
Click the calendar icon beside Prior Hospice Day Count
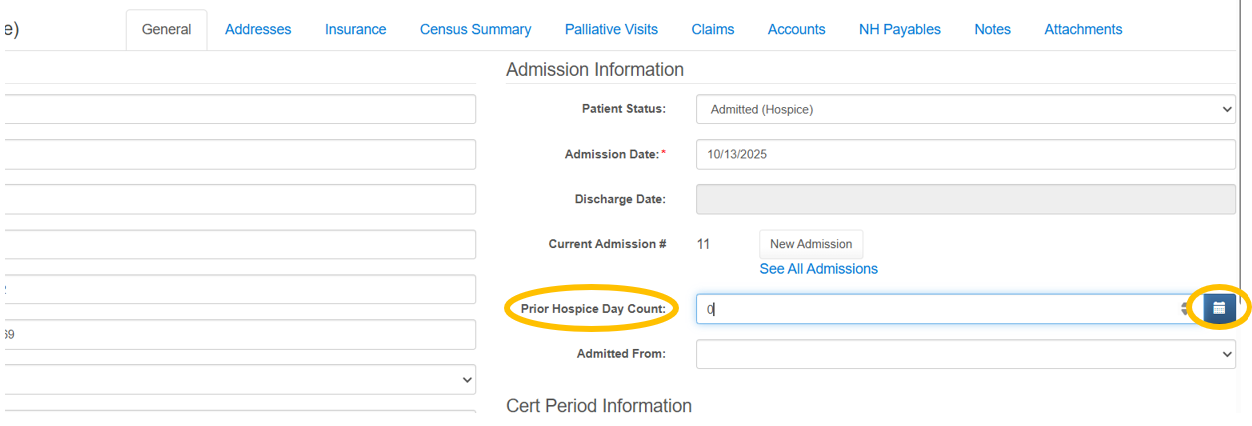click(1219, 309)
